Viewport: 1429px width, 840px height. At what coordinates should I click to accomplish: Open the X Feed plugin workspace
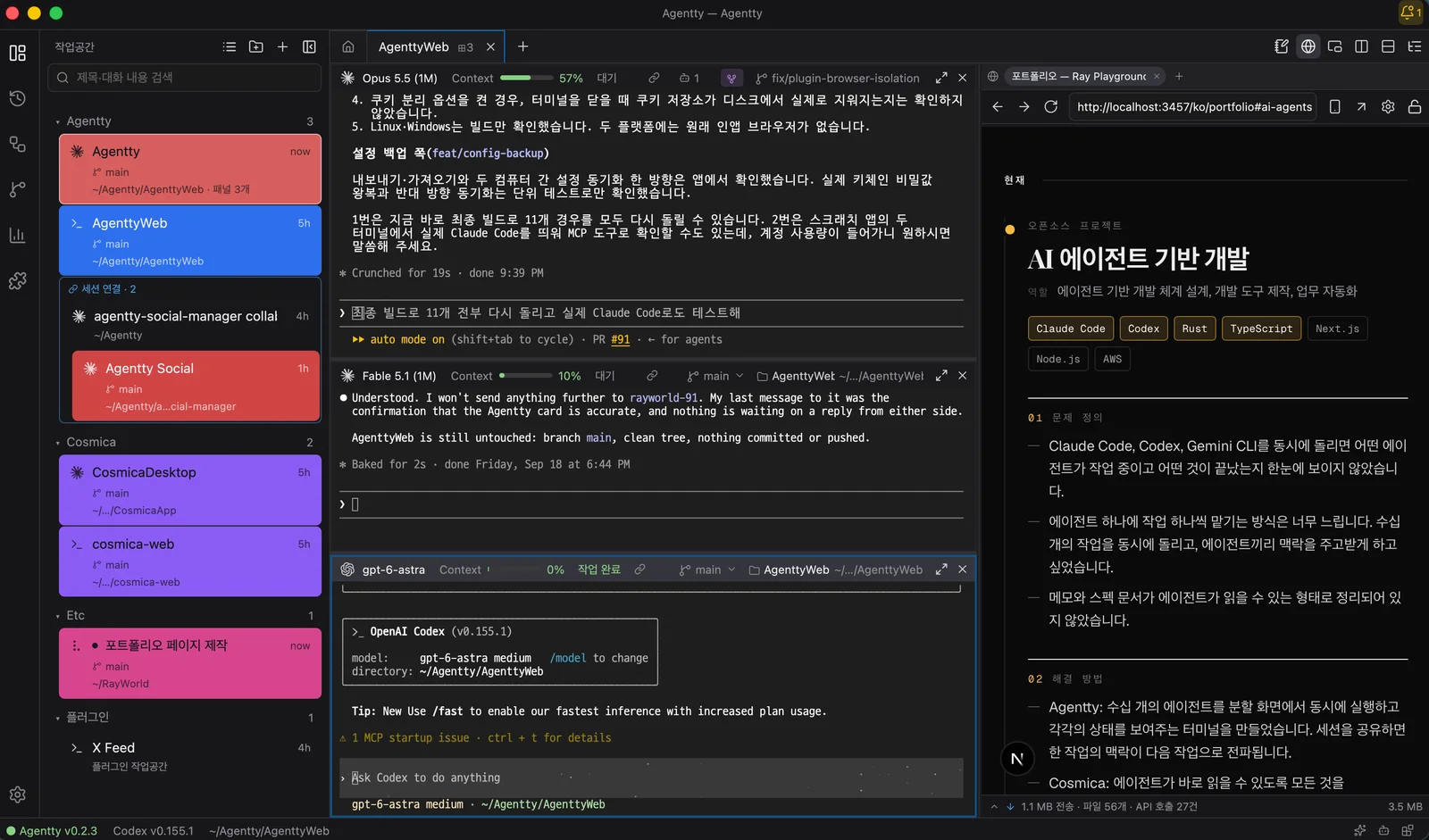(x=190, y=756)
